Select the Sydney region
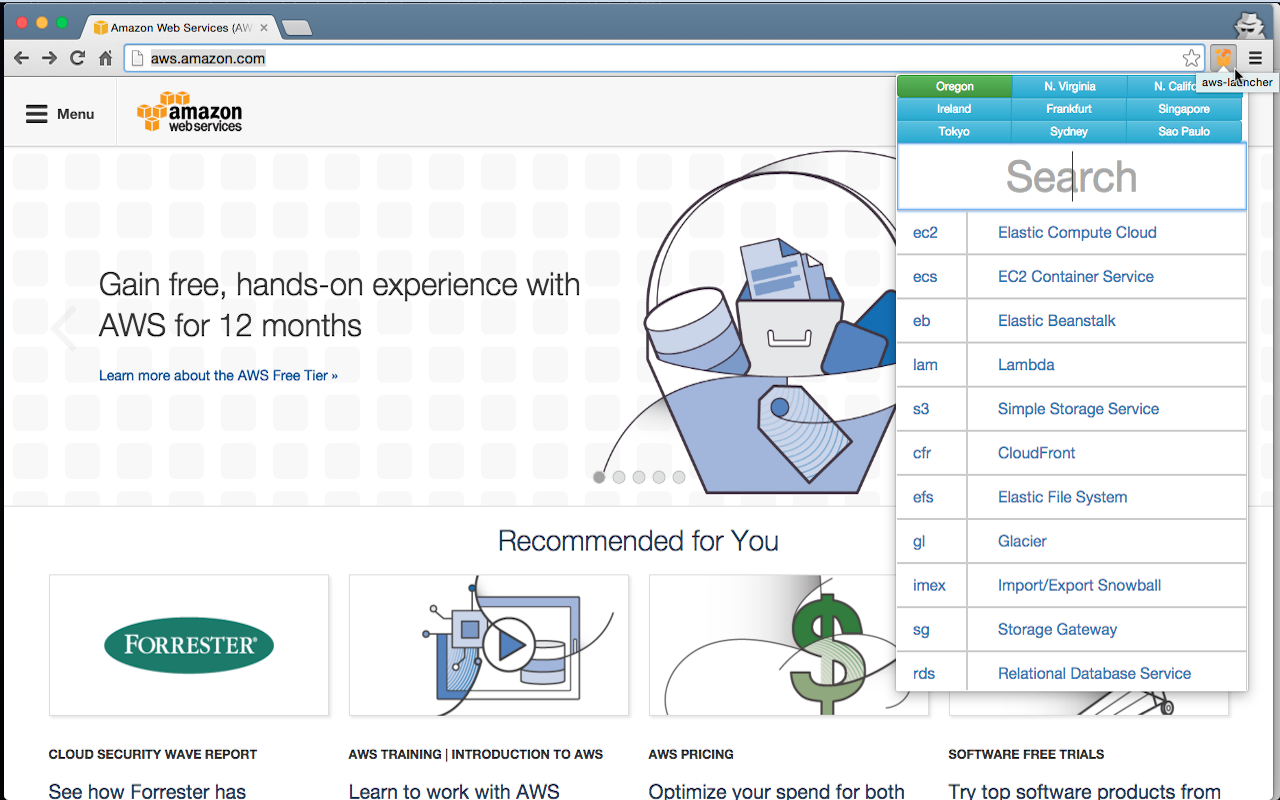This screenshot has height=800, width=1280. point(1070,132)
